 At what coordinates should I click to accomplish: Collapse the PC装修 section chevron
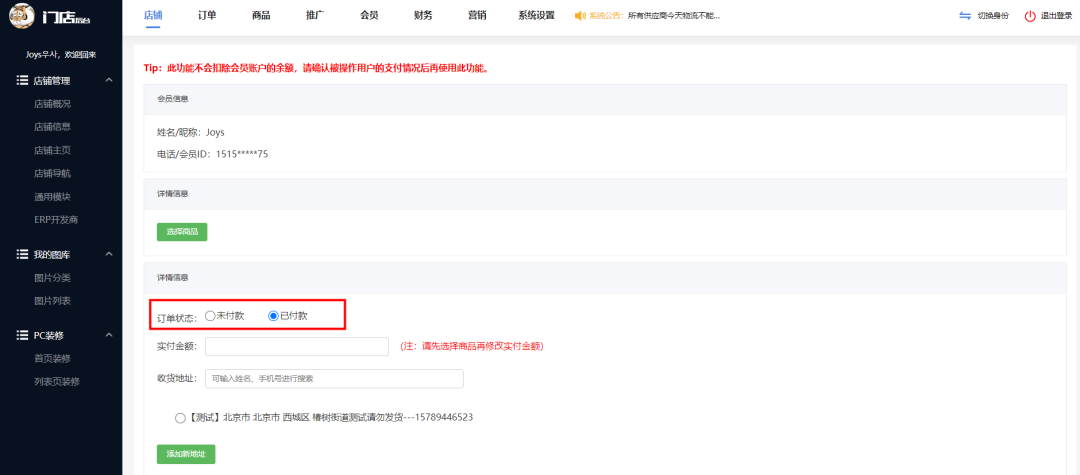109,335
